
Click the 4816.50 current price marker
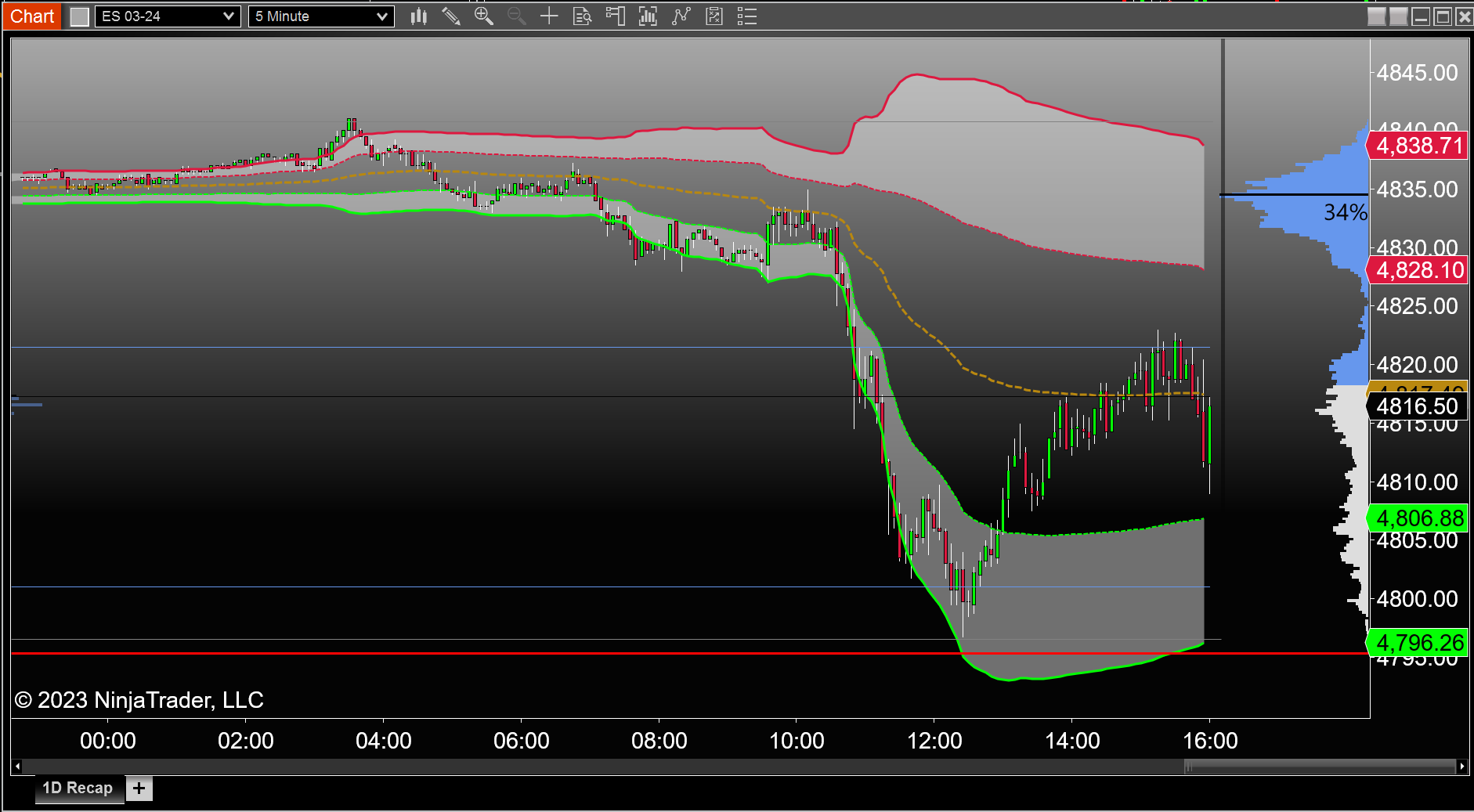point(1417,406)
